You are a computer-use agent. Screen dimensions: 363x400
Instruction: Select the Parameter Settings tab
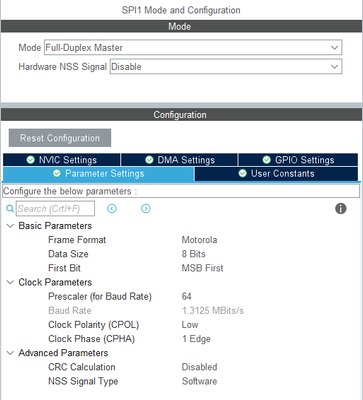(98, 174)
